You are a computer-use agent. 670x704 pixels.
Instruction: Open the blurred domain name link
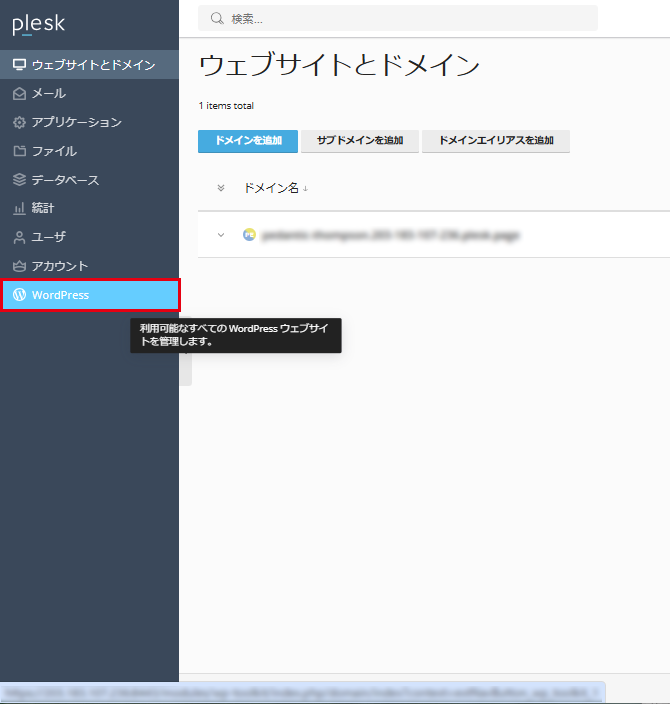[x=390, y=235]
